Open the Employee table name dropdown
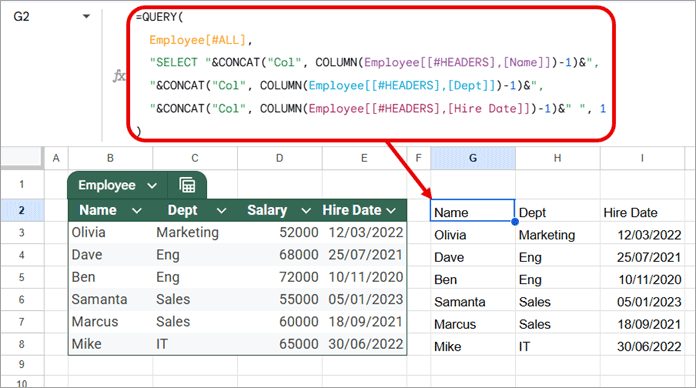Screen dimensions: 696x388 pos(152,186)
